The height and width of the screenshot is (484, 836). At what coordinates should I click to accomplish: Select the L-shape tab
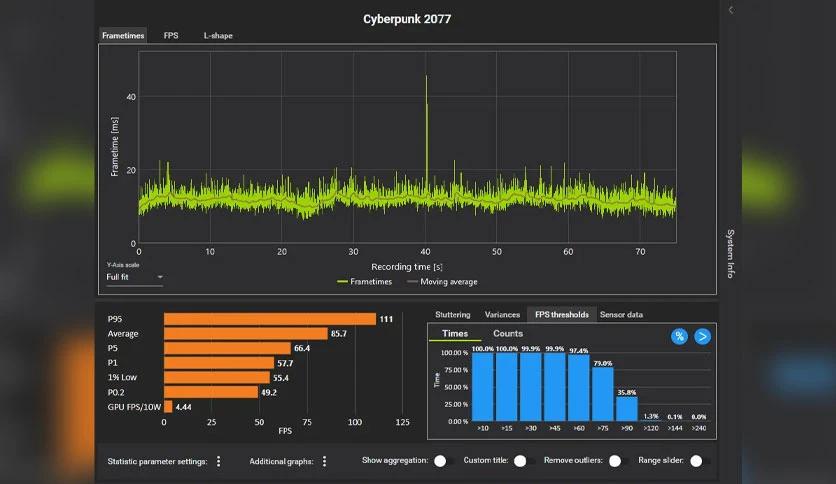click(218, 36)
